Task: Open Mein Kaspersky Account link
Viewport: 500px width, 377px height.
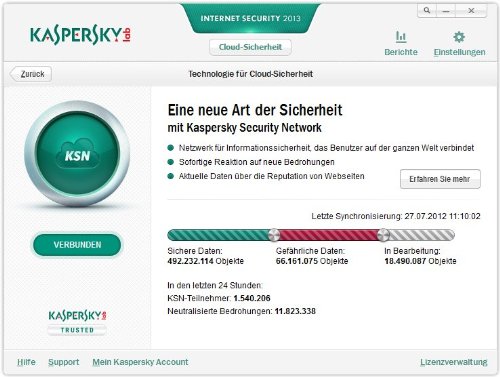Action: [x=140, y=362]
